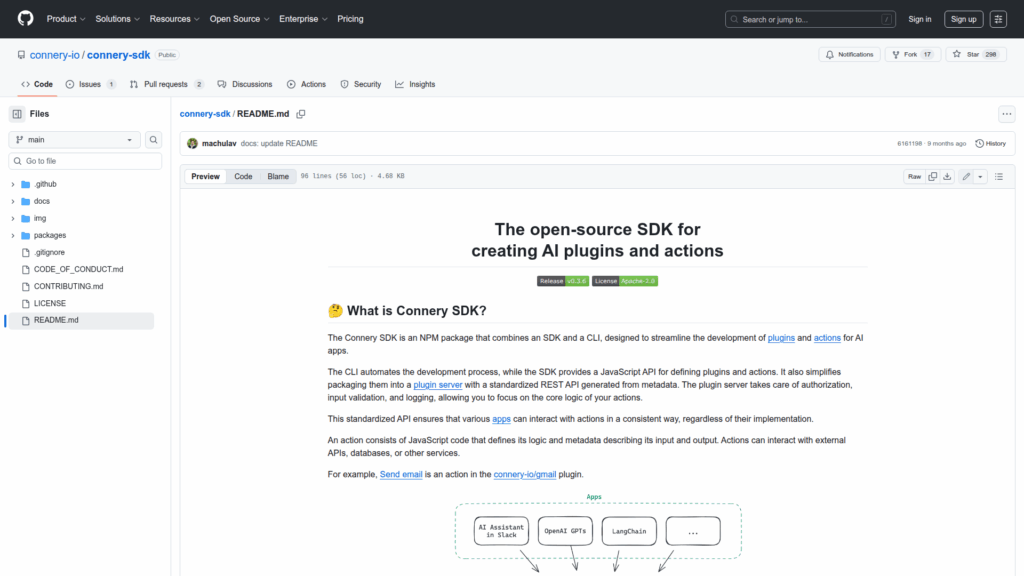Open the main branch selector
The width and height of the screenshot is (1024, 576).
click(74, 140)
